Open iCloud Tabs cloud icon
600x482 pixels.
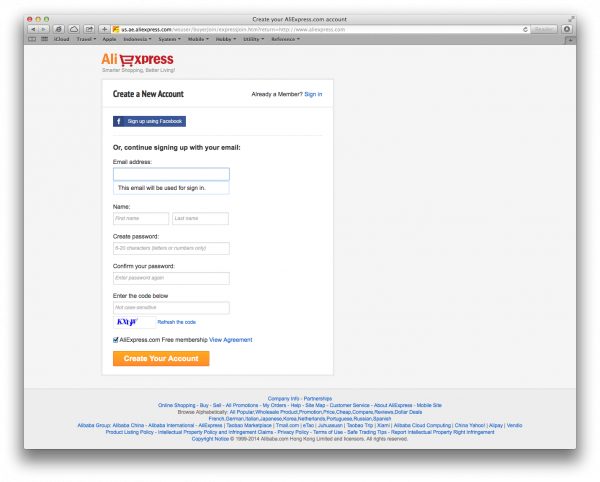click(x=74, y=29)
